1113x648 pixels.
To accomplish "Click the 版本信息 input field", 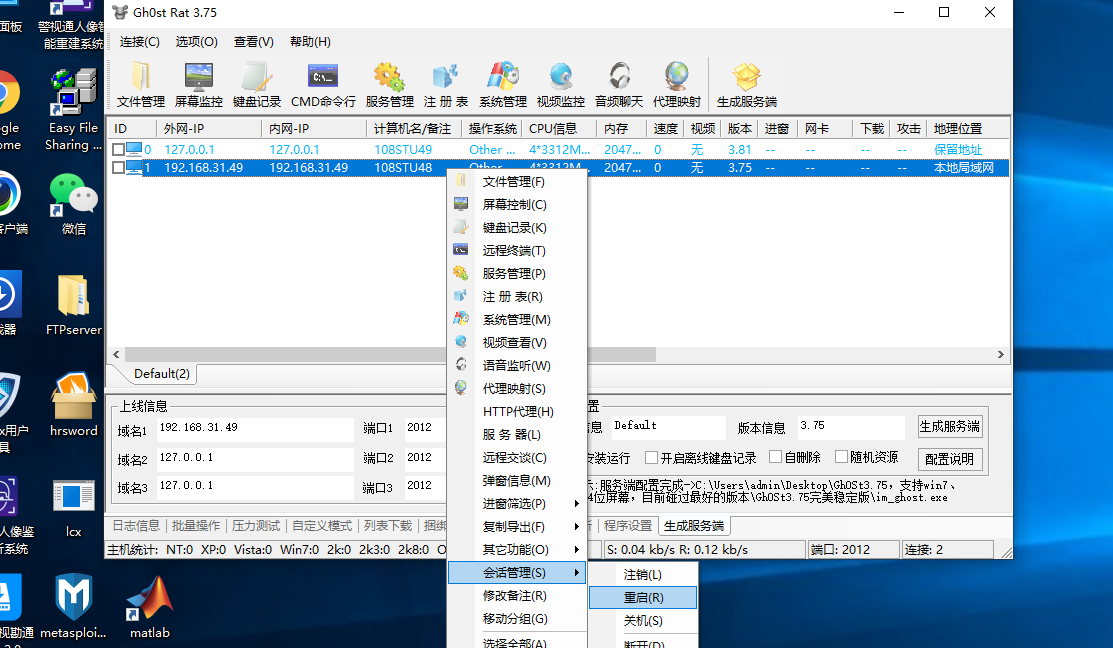I will (x=850, y=427).
